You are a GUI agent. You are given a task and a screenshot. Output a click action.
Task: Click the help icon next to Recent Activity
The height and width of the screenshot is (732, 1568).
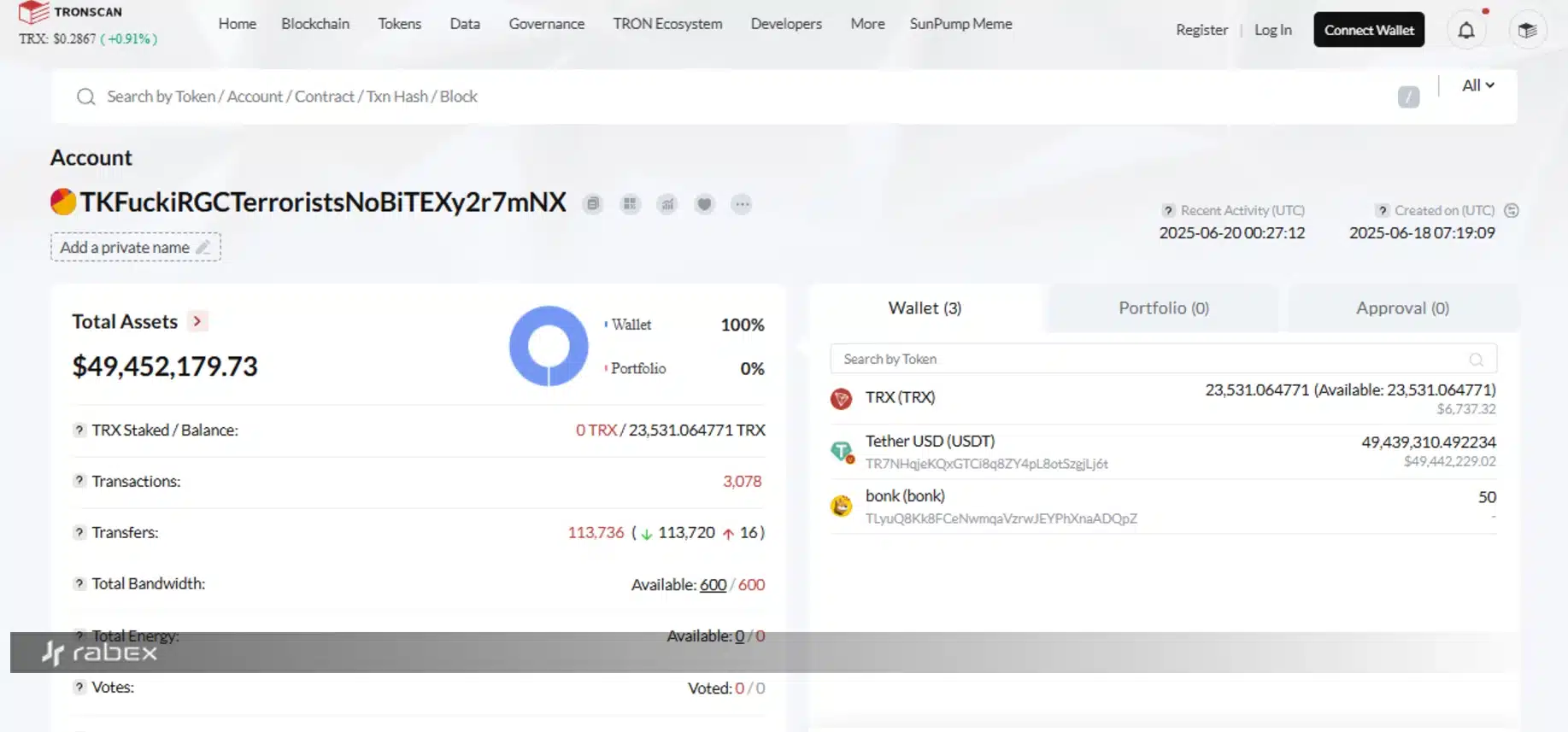pos(1168,210)
